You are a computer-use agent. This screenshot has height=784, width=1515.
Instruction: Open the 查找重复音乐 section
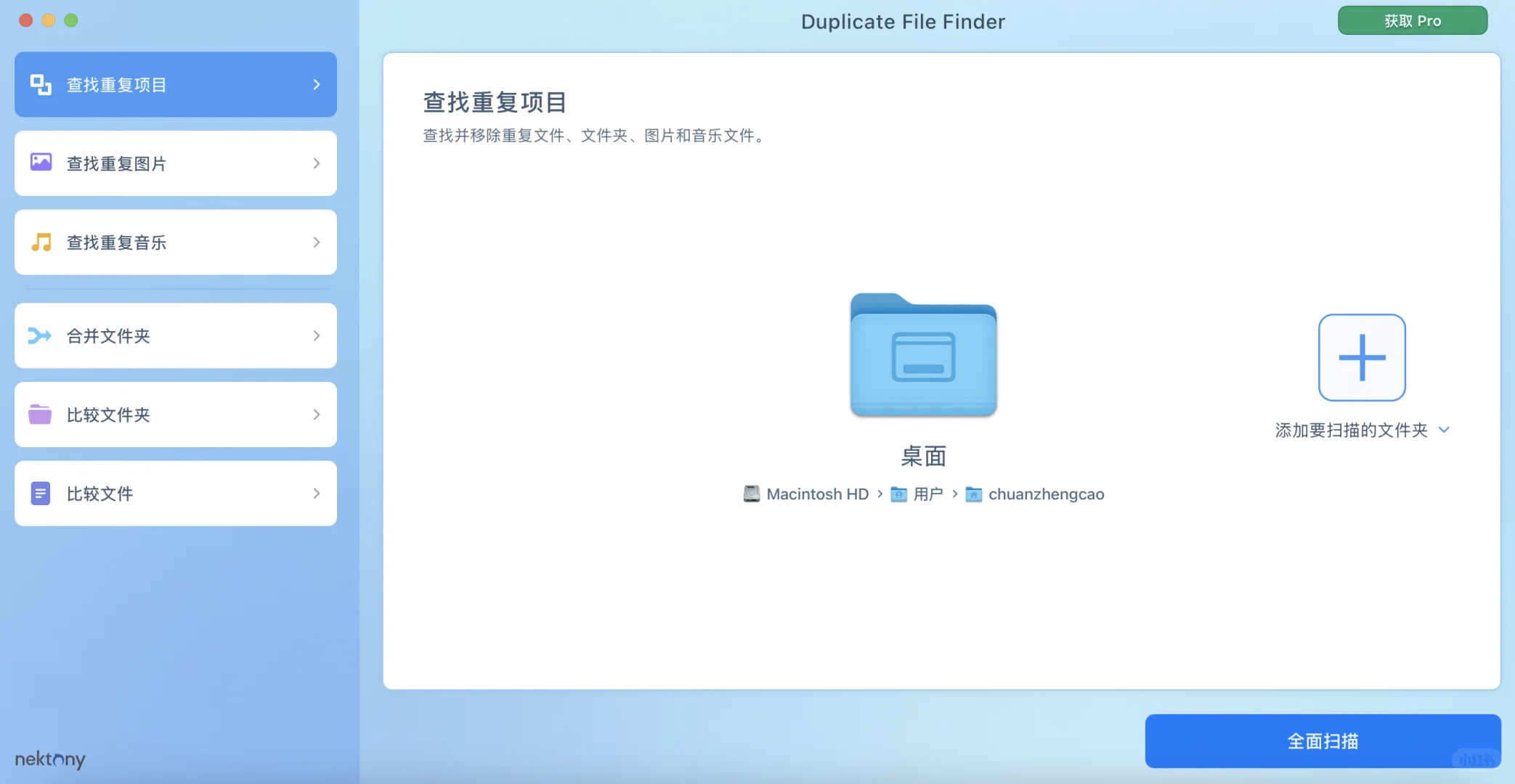click(175, 242)
